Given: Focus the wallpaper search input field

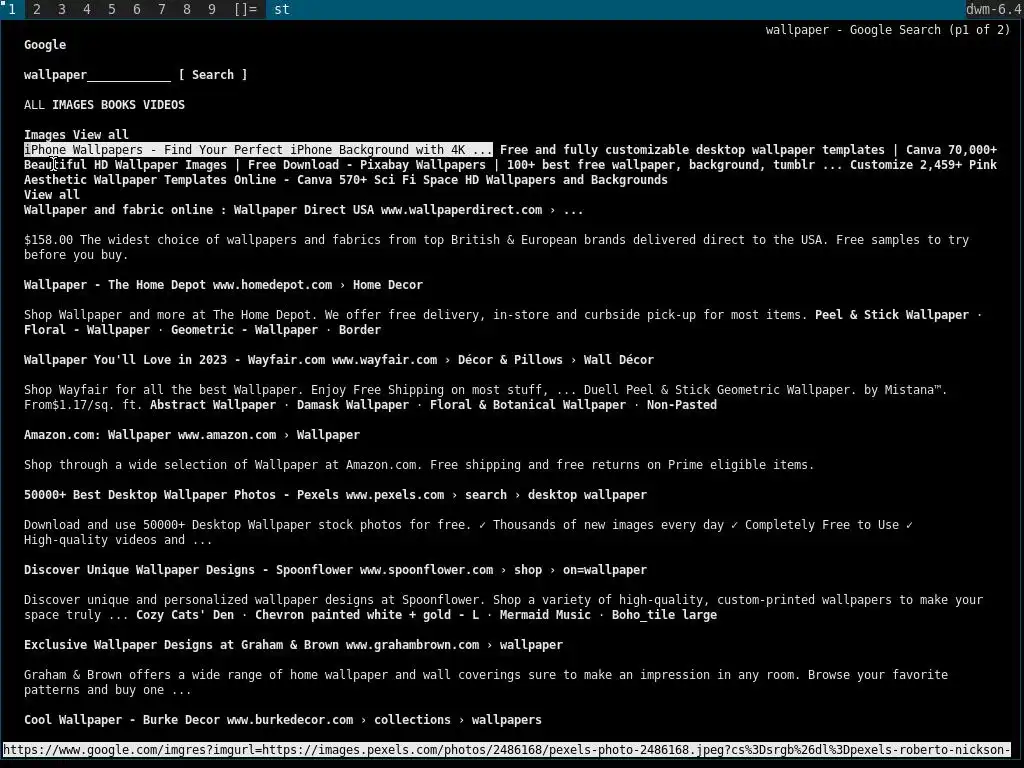Looking at the screenshot, I should click(x=97, y=74).
